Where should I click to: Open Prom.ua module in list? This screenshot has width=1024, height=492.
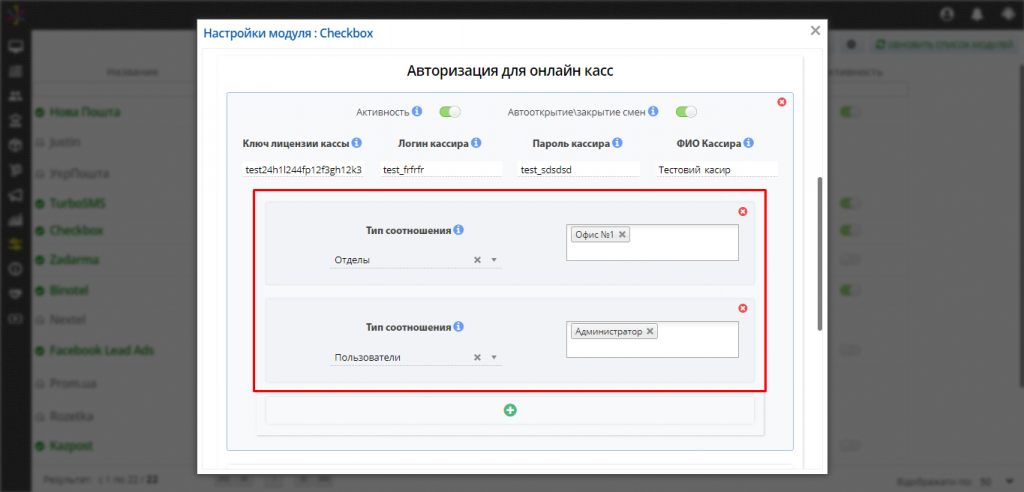(x=73, y=384)
